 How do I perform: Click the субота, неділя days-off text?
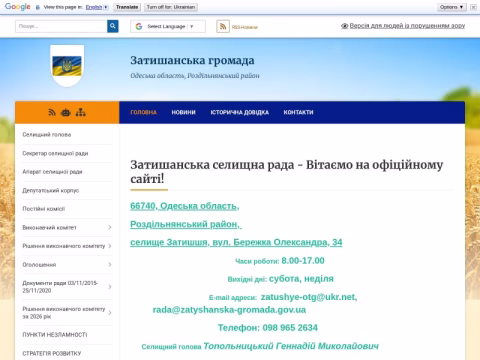tap(301, 279)
